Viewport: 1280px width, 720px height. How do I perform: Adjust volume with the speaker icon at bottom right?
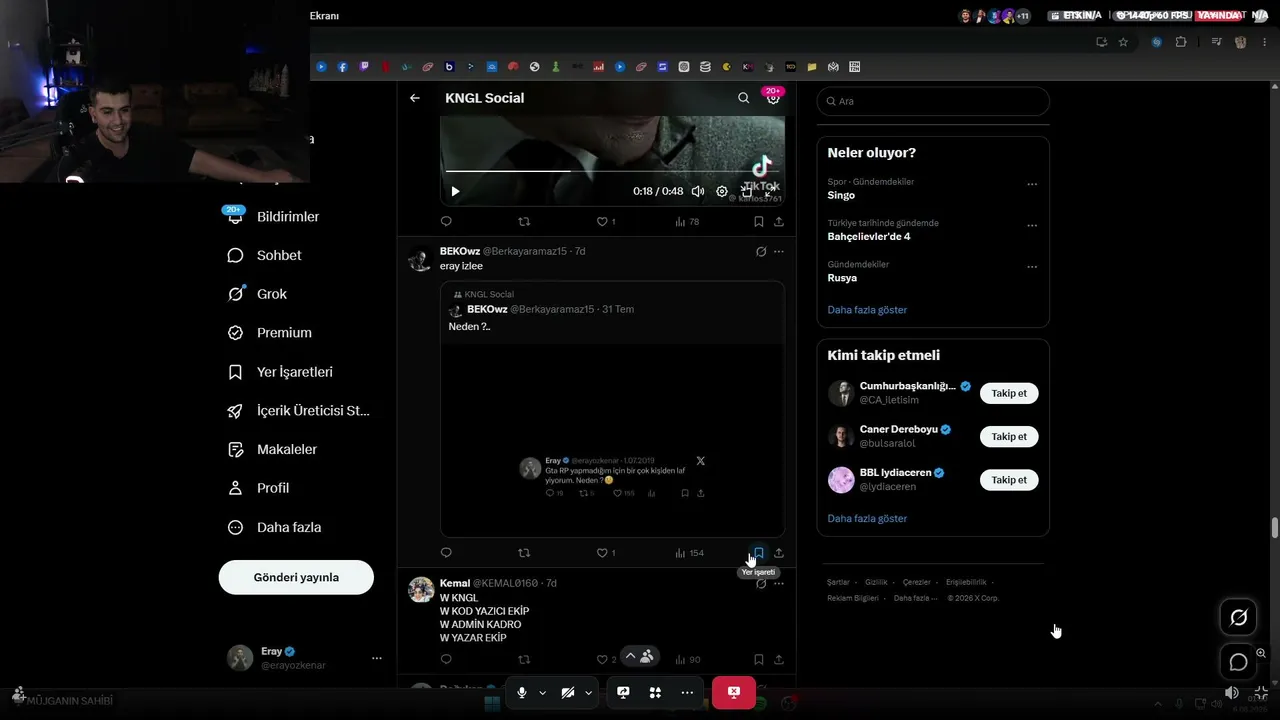click(x=1232, y=692)
